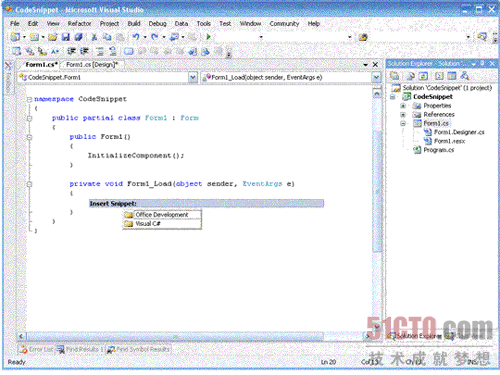Click the Uncomment selected lines icon
This screenshot has height=375, width=500.
(113, 51)
